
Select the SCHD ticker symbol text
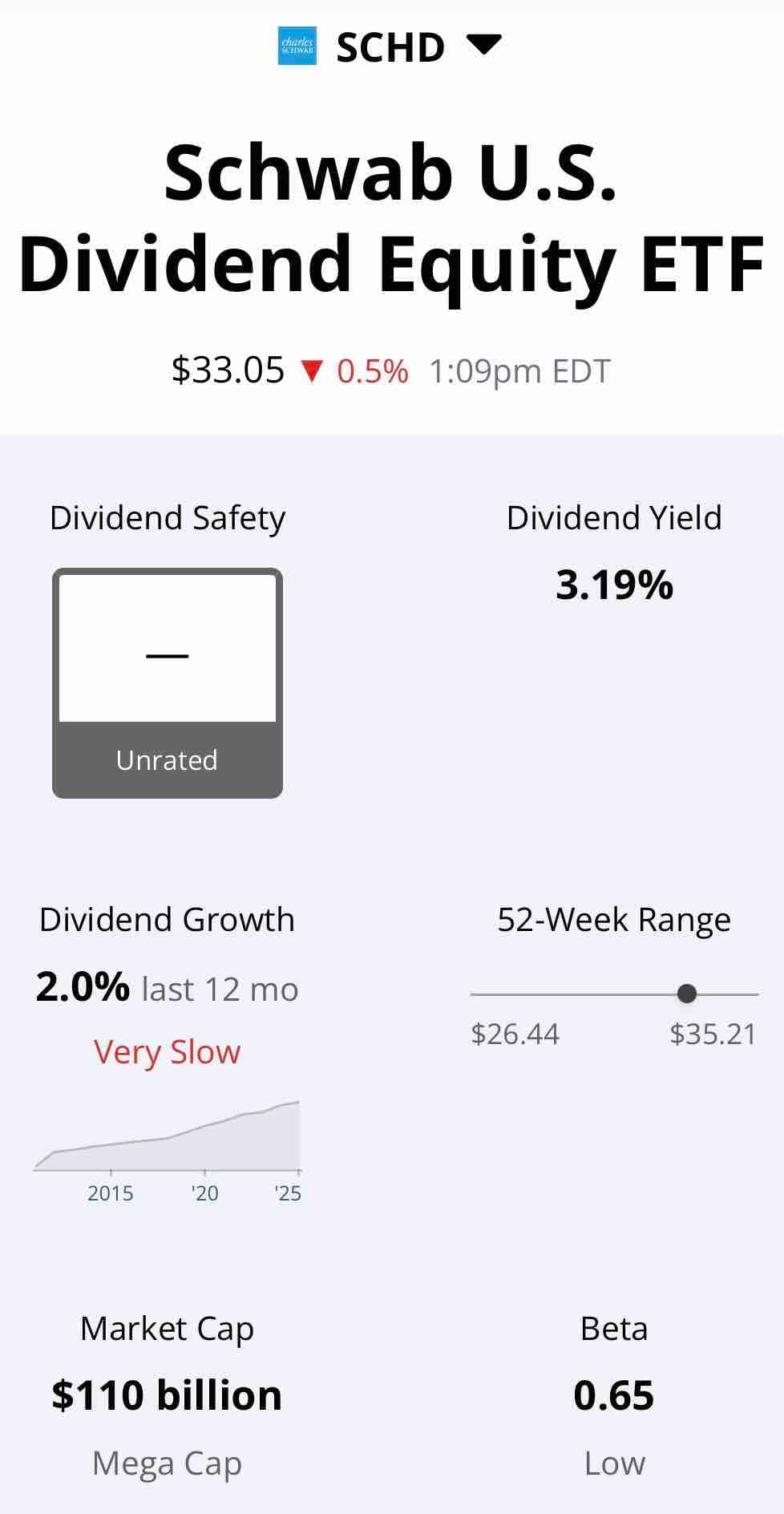390,47
